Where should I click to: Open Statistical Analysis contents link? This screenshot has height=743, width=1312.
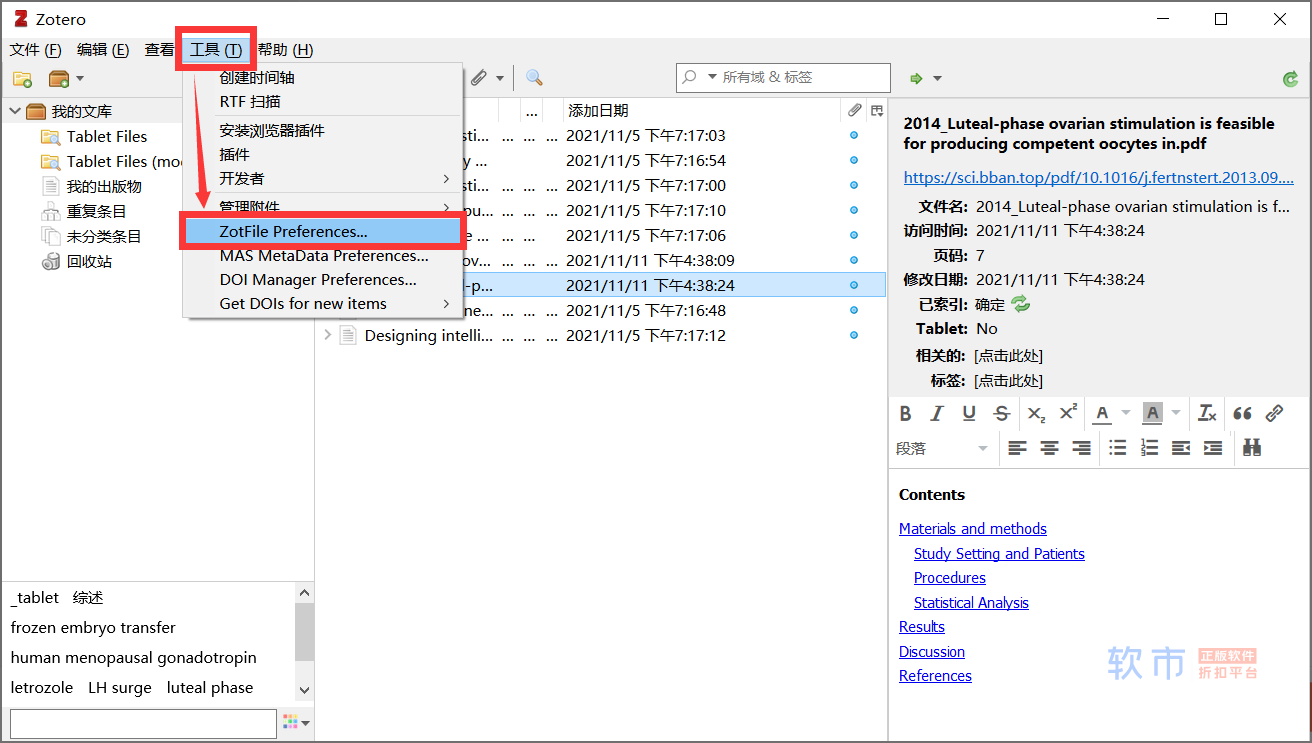(x=970, y=603)
